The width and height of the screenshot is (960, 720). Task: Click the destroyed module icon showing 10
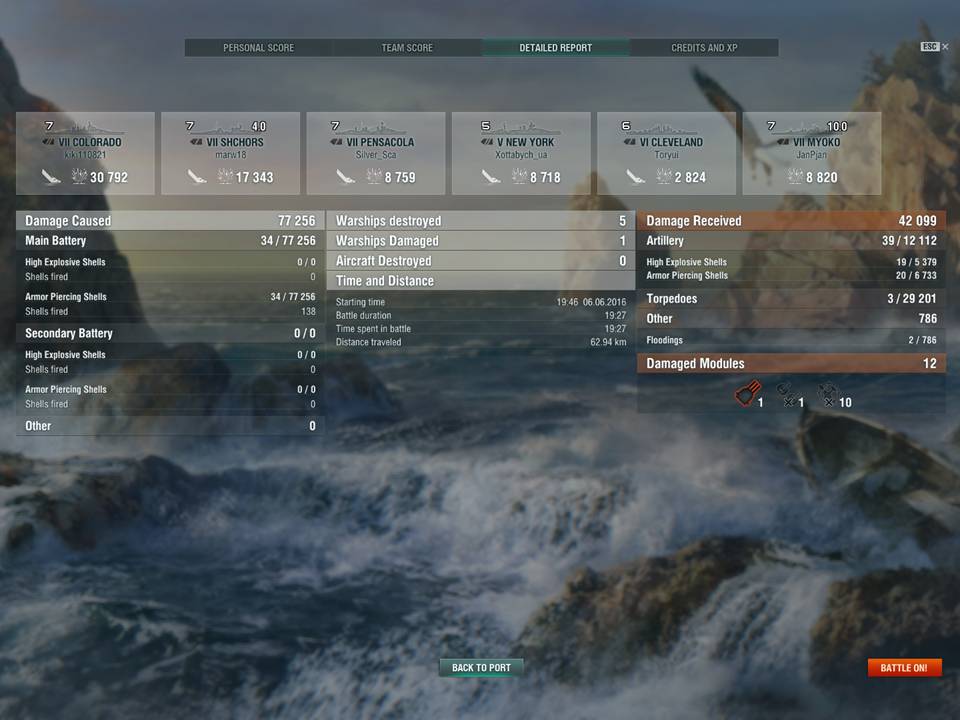pyautogui.click(x=828, y=395)
